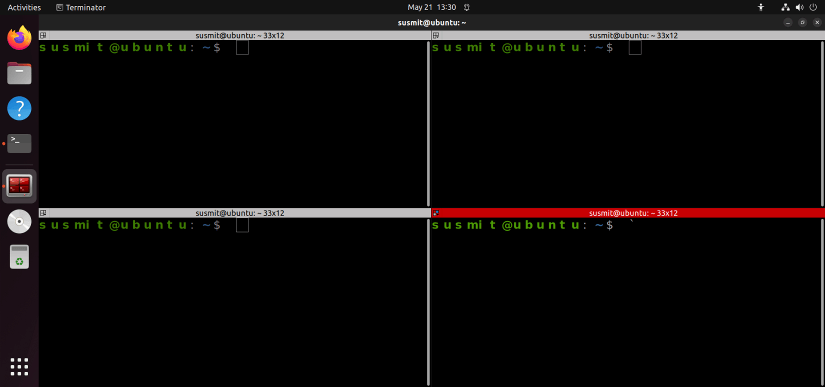Focus the top-right terminal prompt

click(522, 48)
